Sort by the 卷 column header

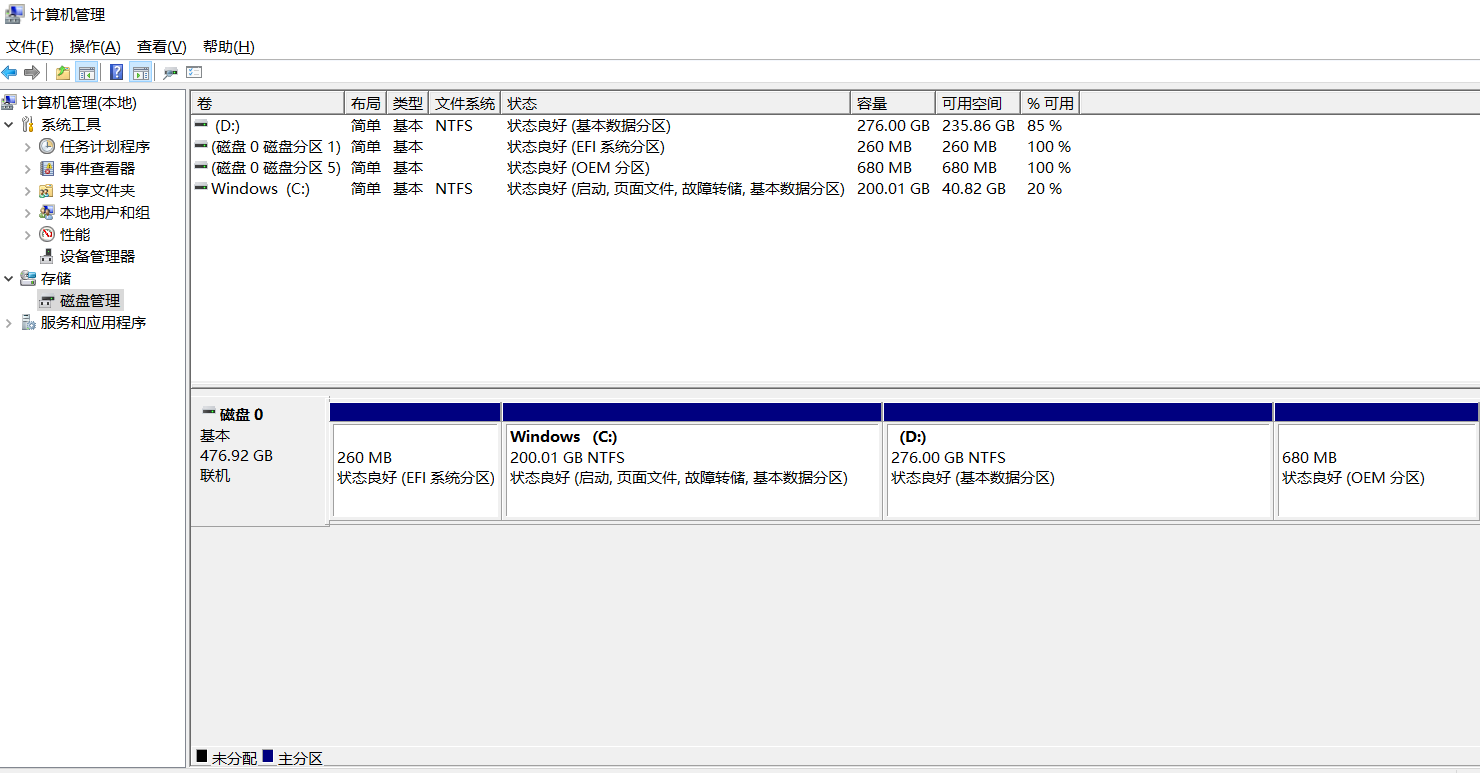click(267, 103)
